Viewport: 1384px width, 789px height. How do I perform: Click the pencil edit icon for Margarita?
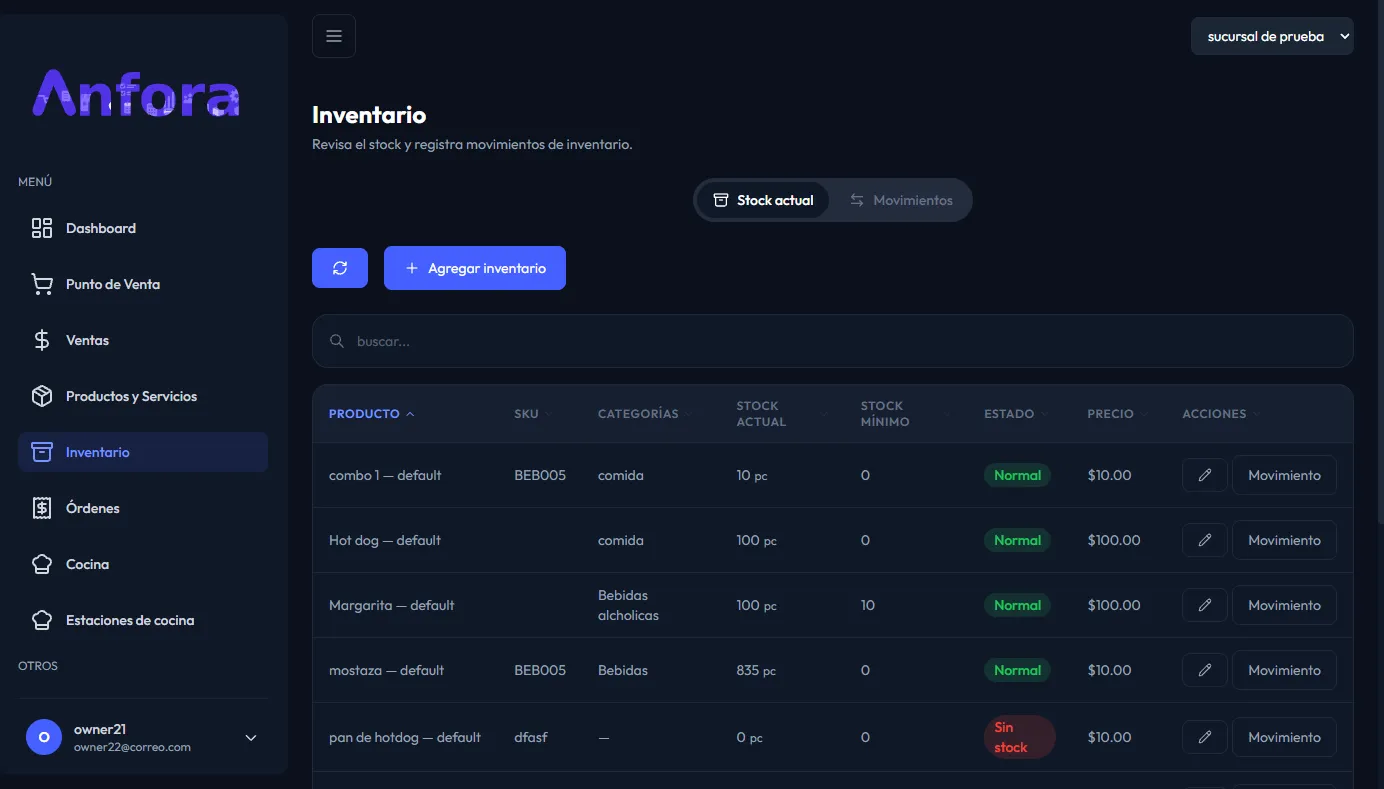[x=1205, y=605]
